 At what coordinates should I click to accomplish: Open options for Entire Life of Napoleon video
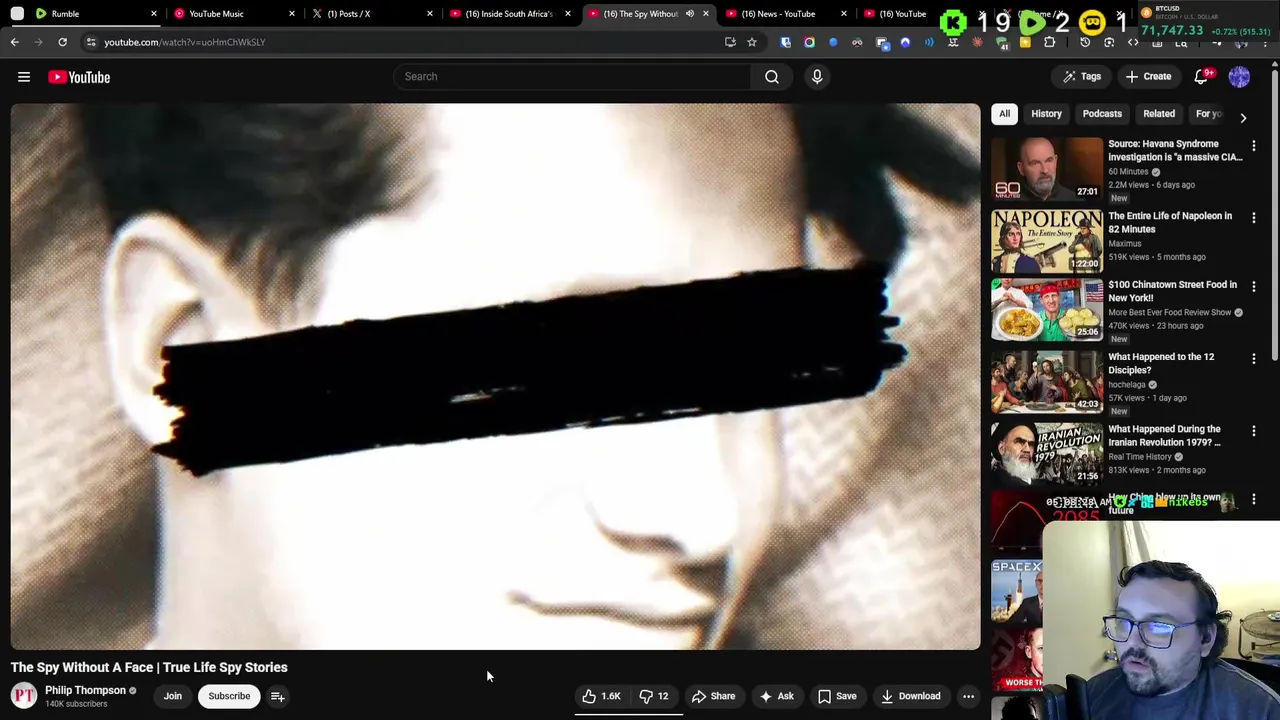[1254, 218]
